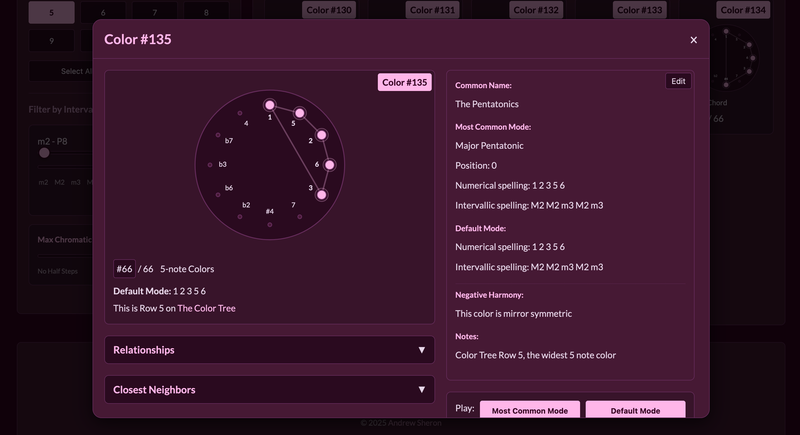The height and width of the screenshot is (435, 800).
Task: Open the Color #131 card in background
Action: (x=432, y=10)
